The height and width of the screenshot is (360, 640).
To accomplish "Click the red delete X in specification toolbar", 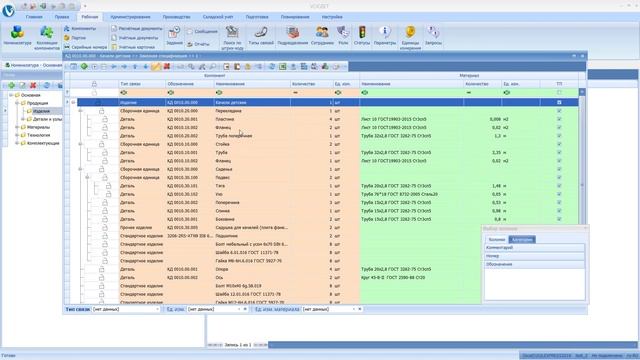I will pos(167,67).
